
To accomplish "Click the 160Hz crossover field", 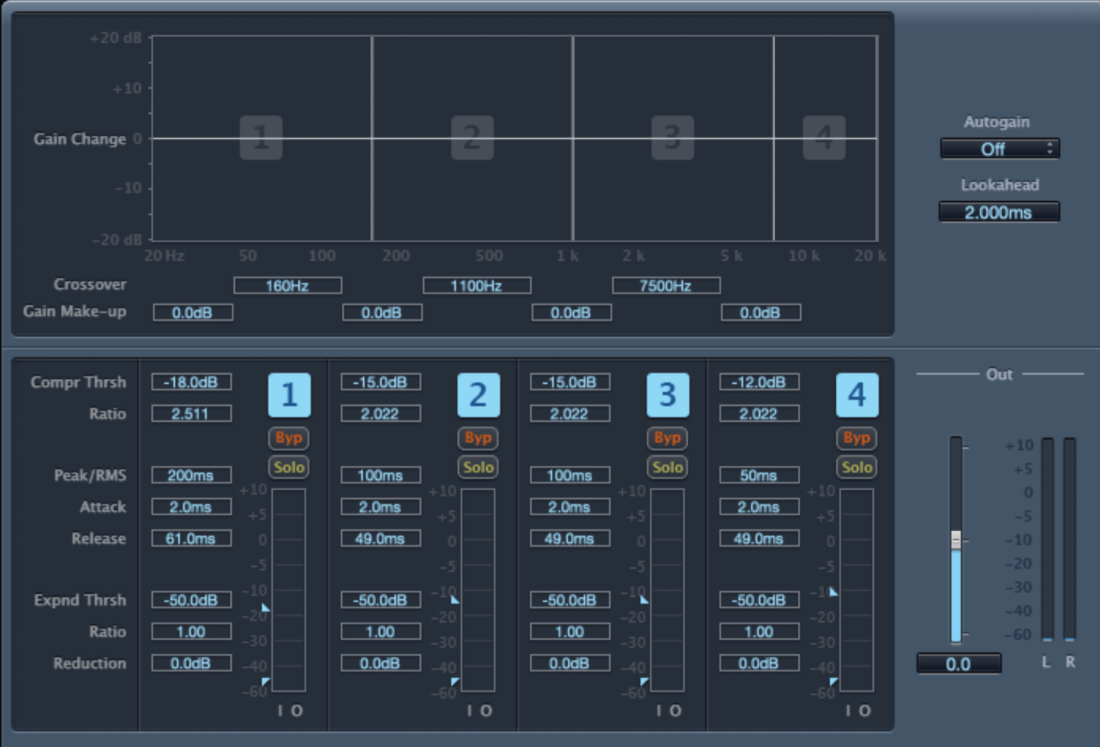I will coord(288,285).
